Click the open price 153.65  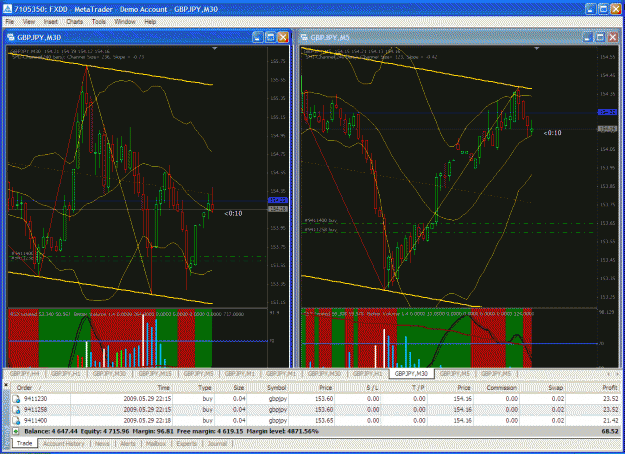(326, 421)
